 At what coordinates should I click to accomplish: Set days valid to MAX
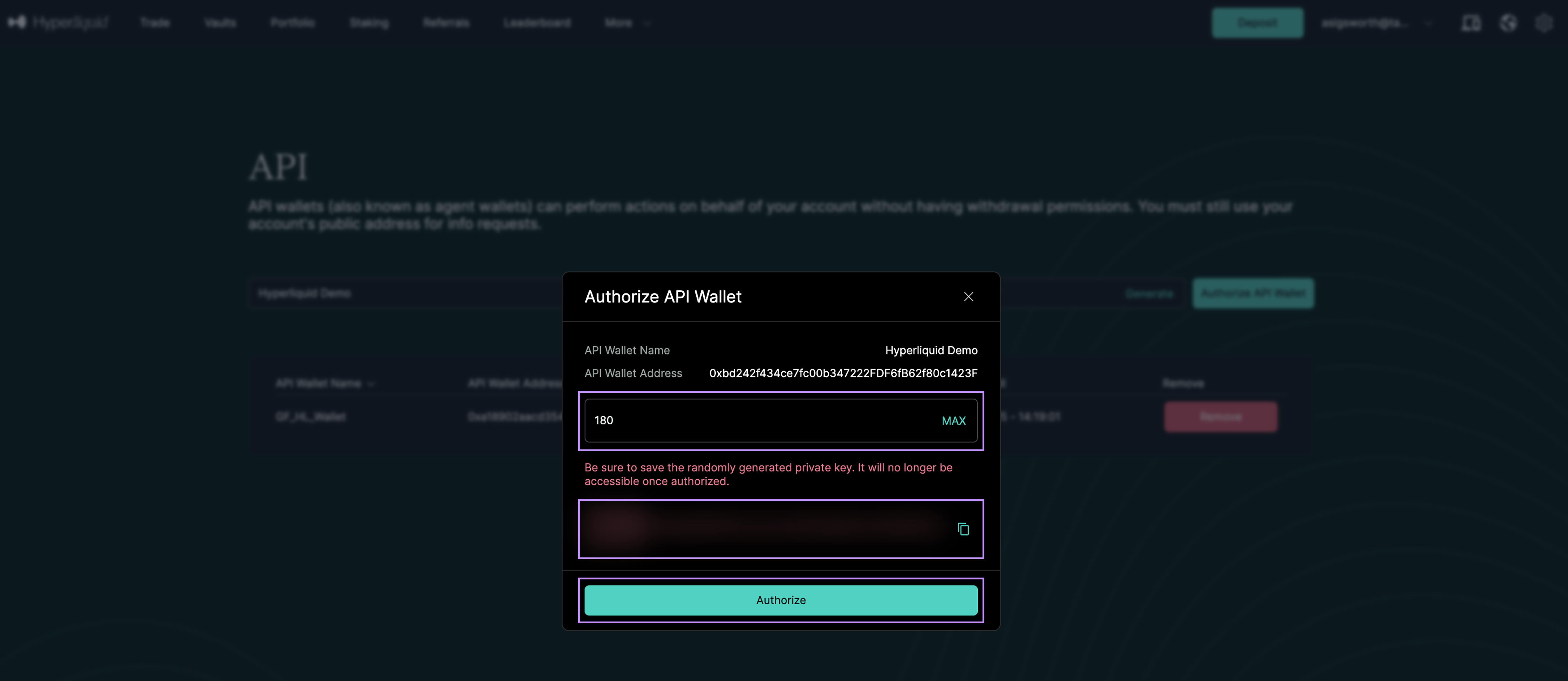click(953, 421)
